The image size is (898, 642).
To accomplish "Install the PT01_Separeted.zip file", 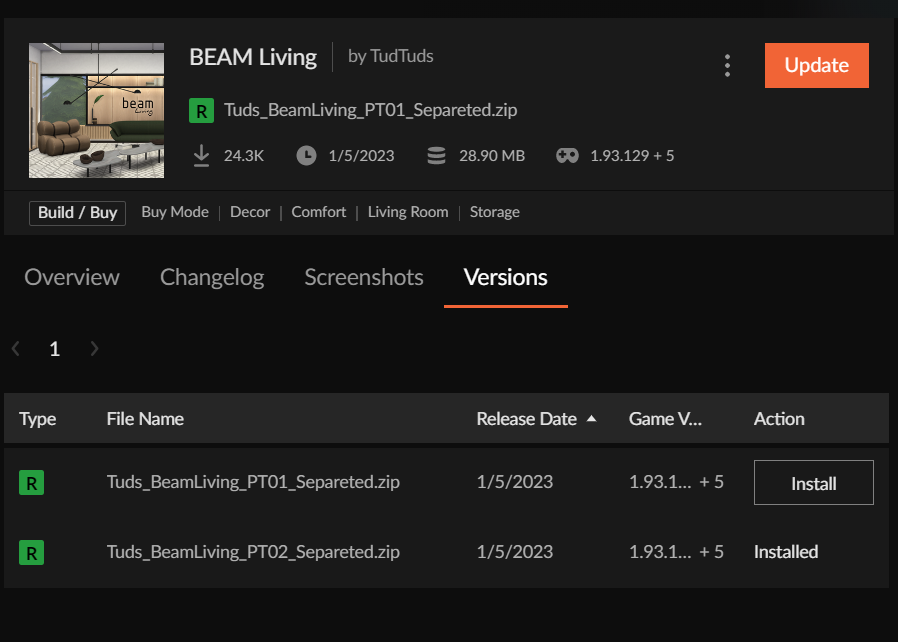I will pos(813,484).
